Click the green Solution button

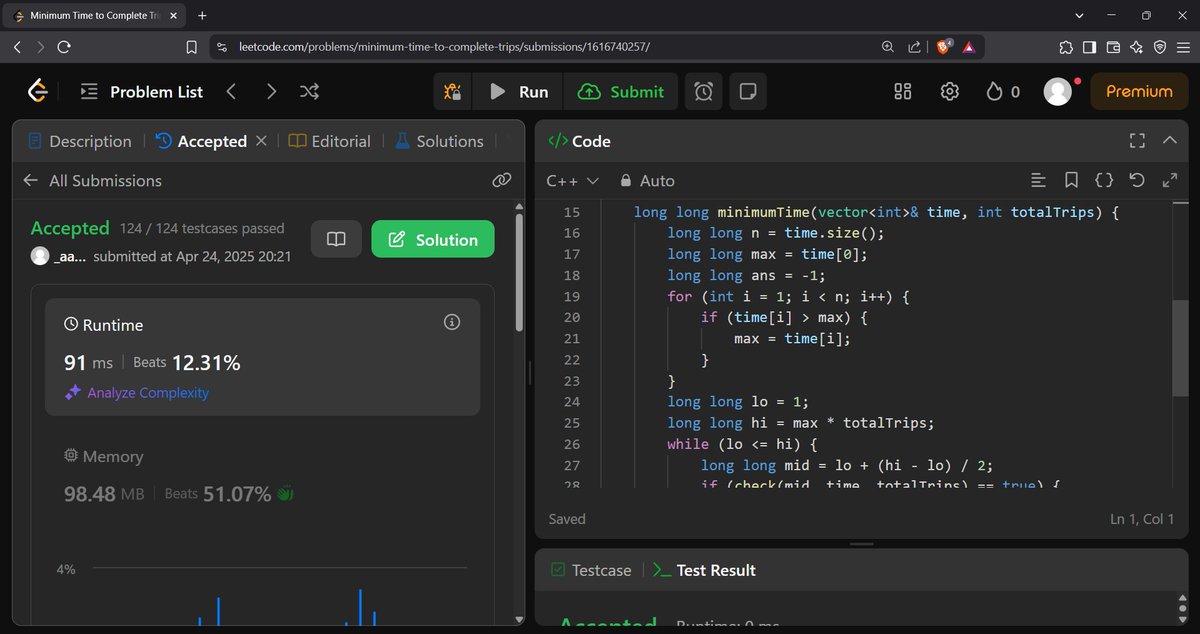click(x=433, y=239)
